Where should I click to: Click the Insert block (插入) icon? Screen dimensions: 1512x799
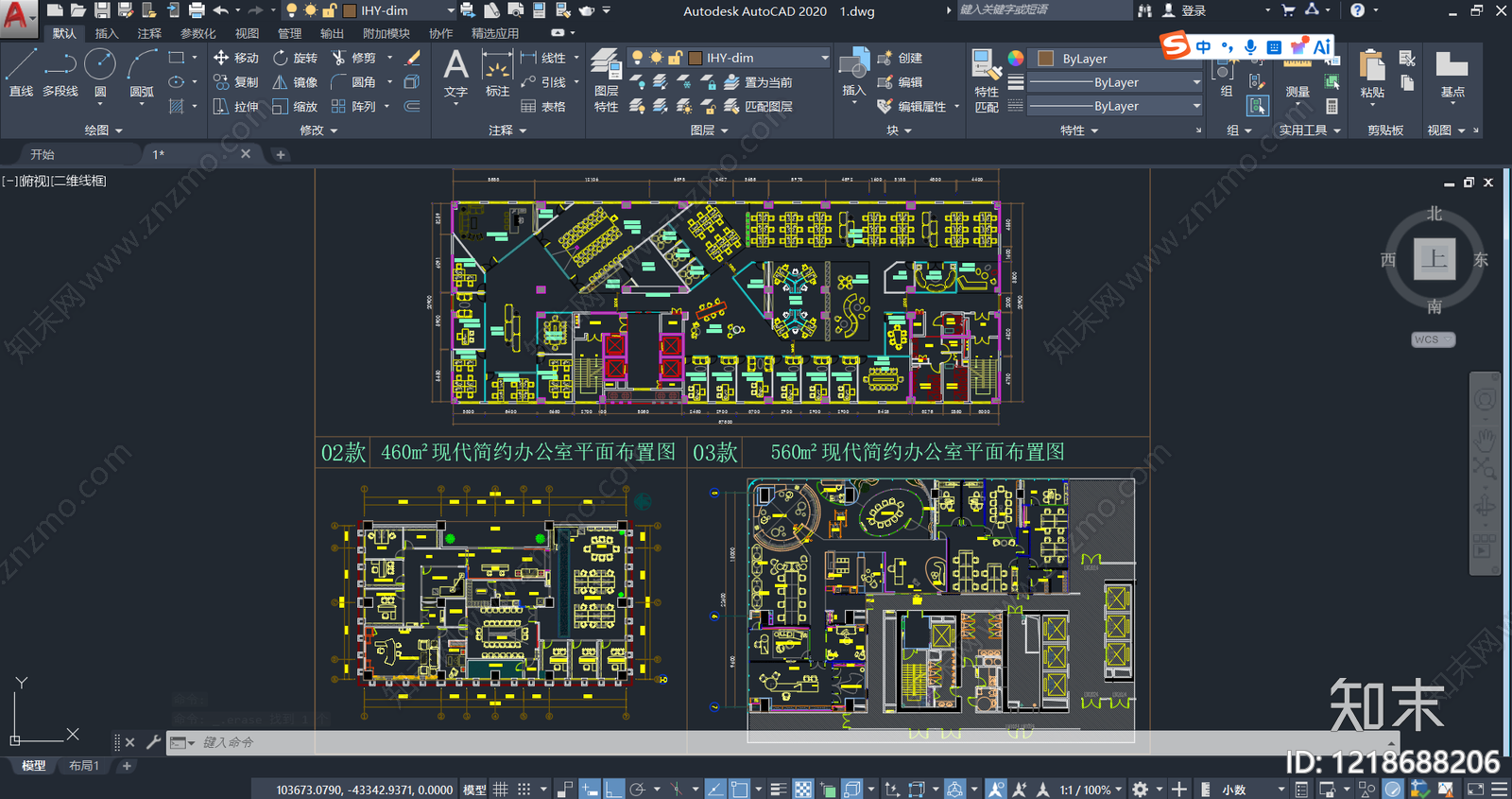(x=853, y=73)
